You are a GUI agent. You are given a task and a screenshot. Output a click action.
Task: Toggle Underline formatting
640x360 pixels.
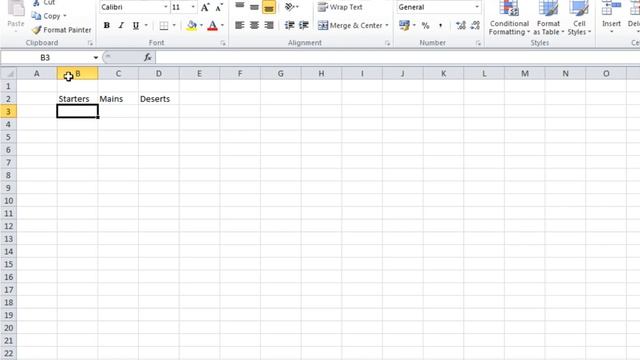coord(136,25)
